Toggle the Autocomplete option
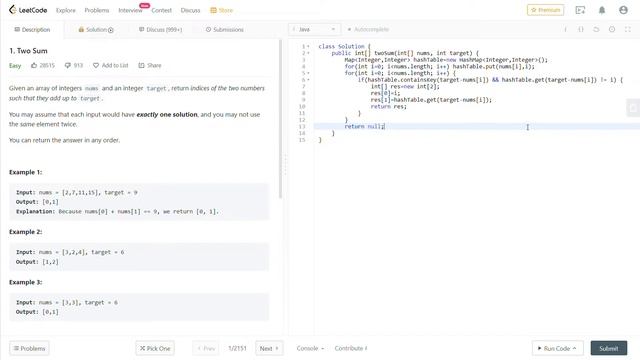The height and width of the screenshot is (360, 640). point(368,29)
